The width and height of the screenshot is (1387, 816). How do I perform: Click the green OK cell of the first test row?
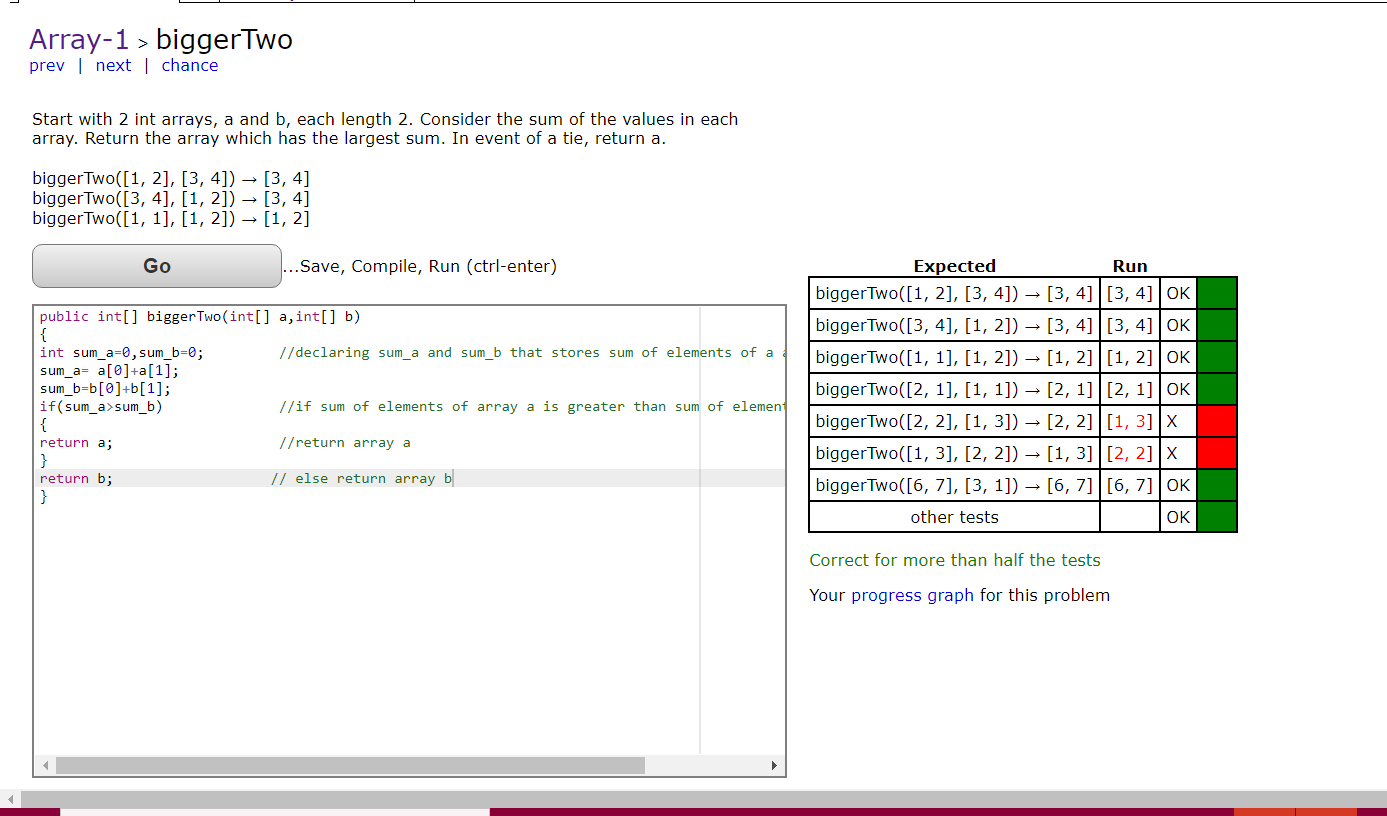1178,292
